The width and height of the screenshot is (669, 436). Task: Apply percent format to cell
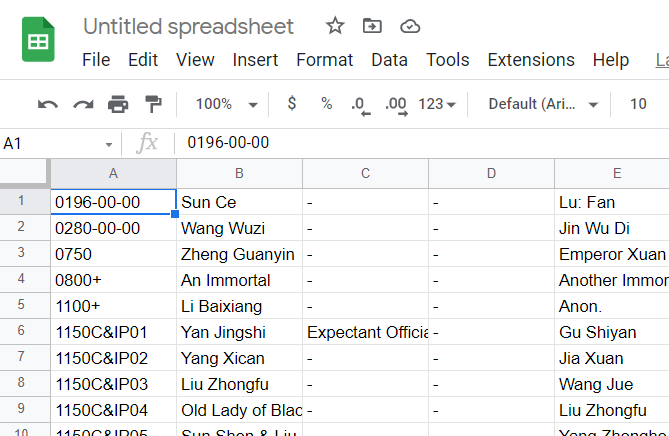326,104
